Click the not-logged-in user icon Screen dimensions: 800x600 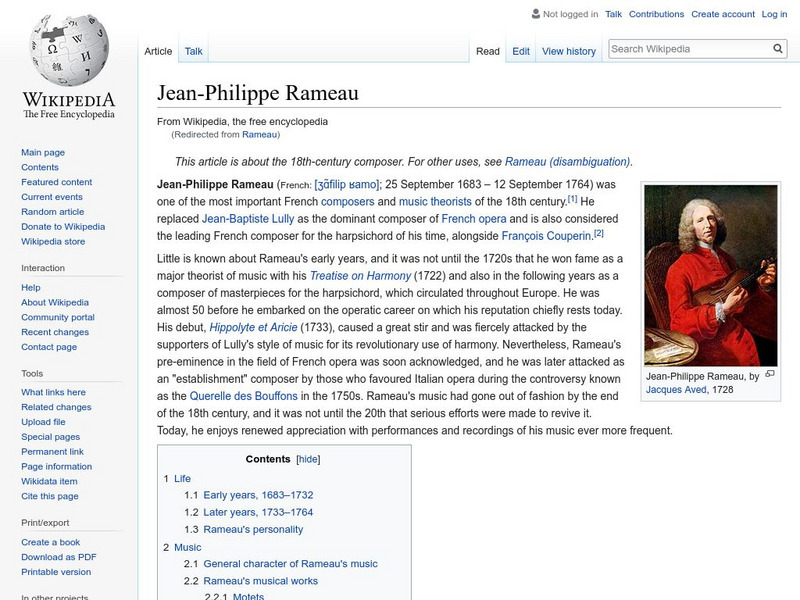coord(536,14)
